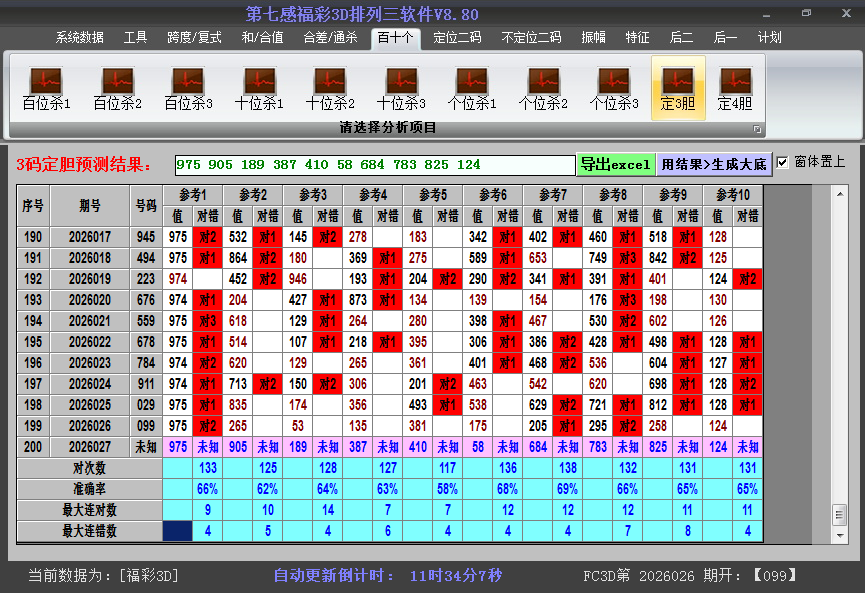Click the 导出excel button

click(x=615, y=164)
